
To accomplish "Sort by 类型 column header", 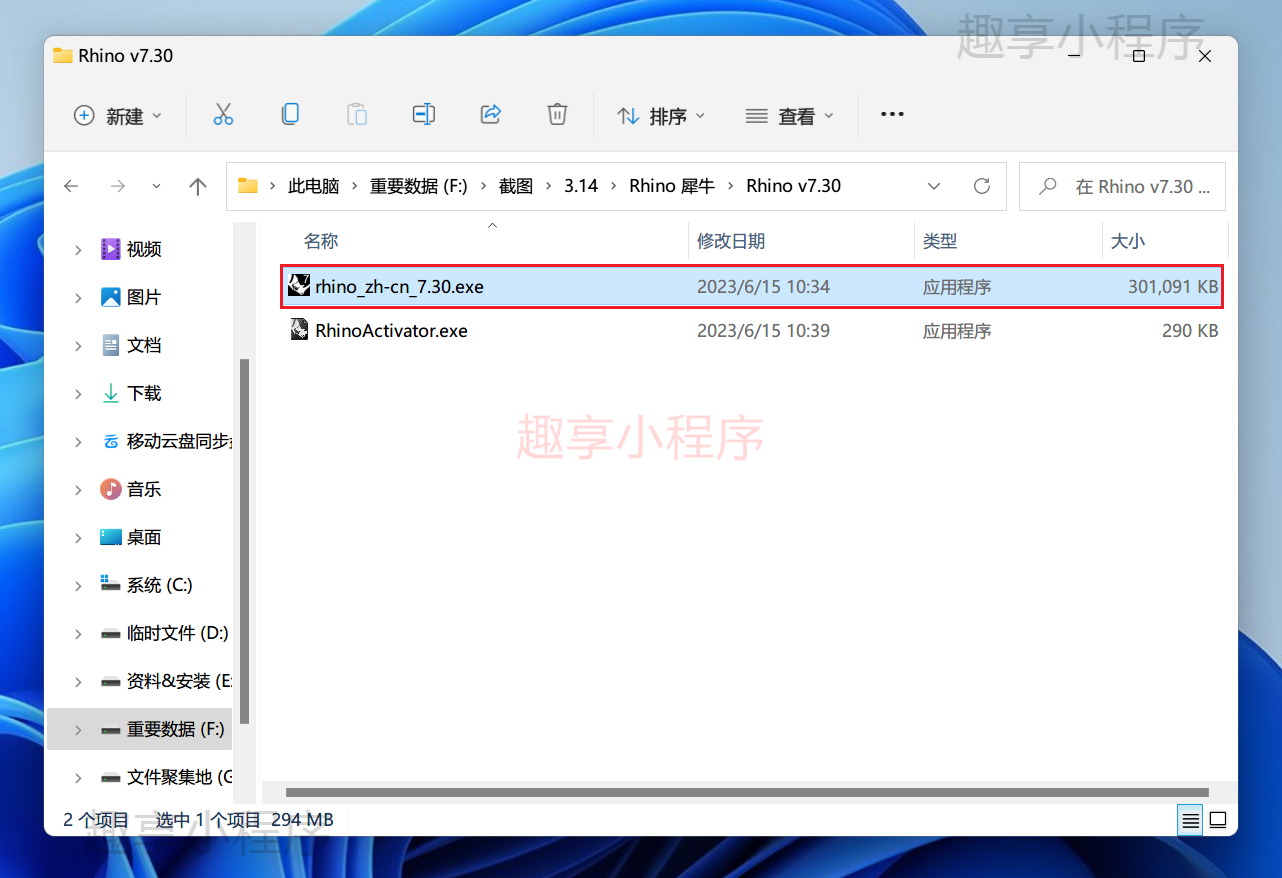I will tap(940, 241).
